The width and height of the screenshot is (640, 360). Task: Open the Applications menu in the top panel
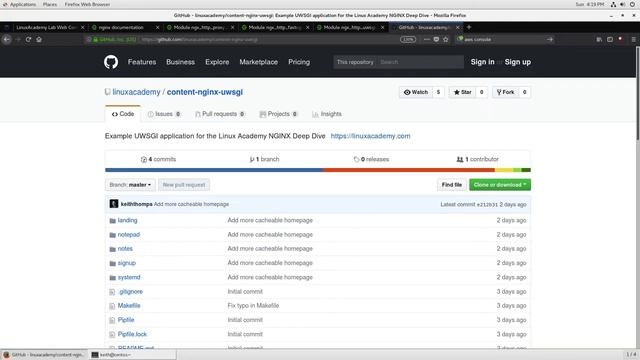click(22, 4)
